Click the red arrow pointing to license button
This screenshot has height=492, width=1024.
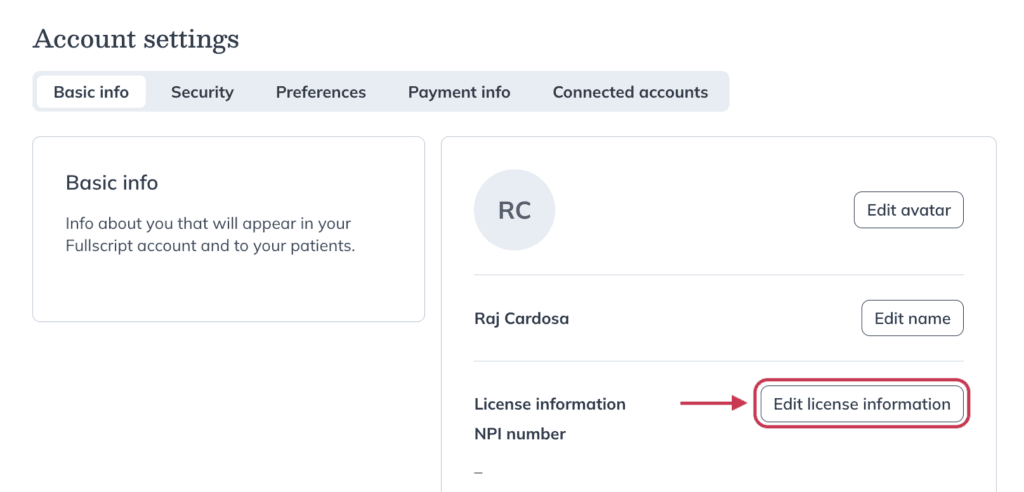(713, 404)
